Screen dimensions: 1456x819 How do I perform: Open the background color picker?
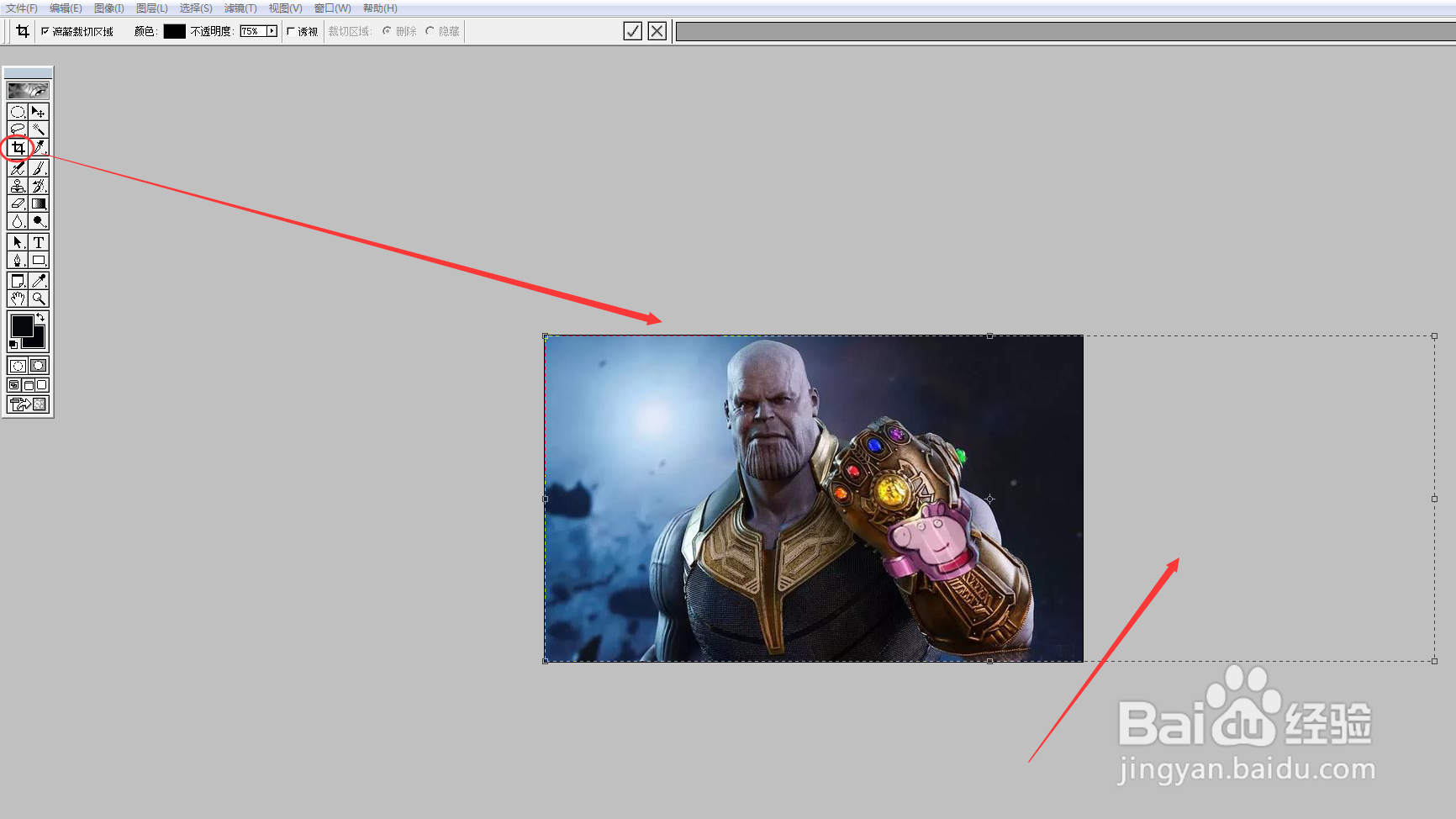(x=39, y=341)
